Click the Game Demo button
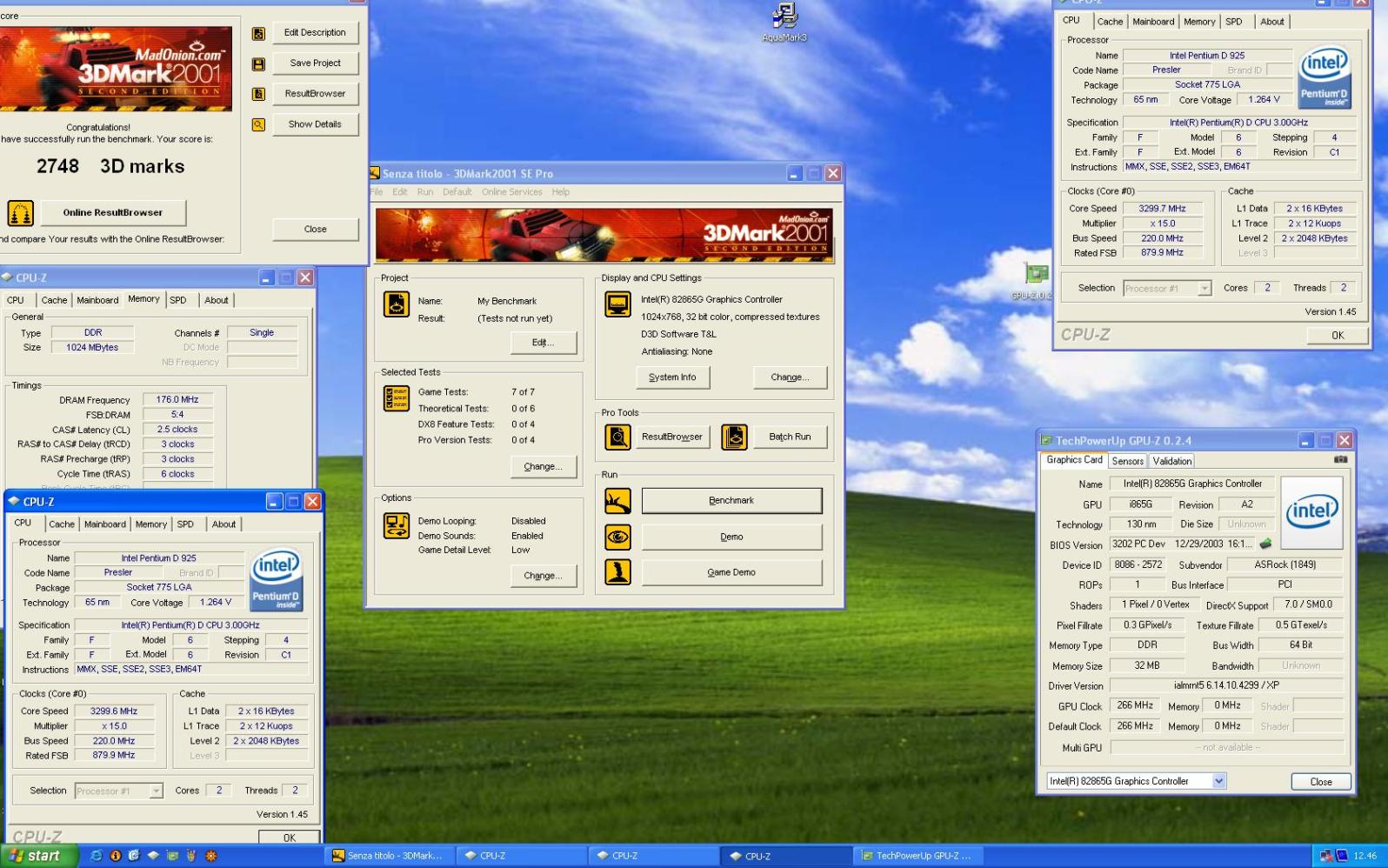Screen dimensions: 1388x868 point(731,572)
